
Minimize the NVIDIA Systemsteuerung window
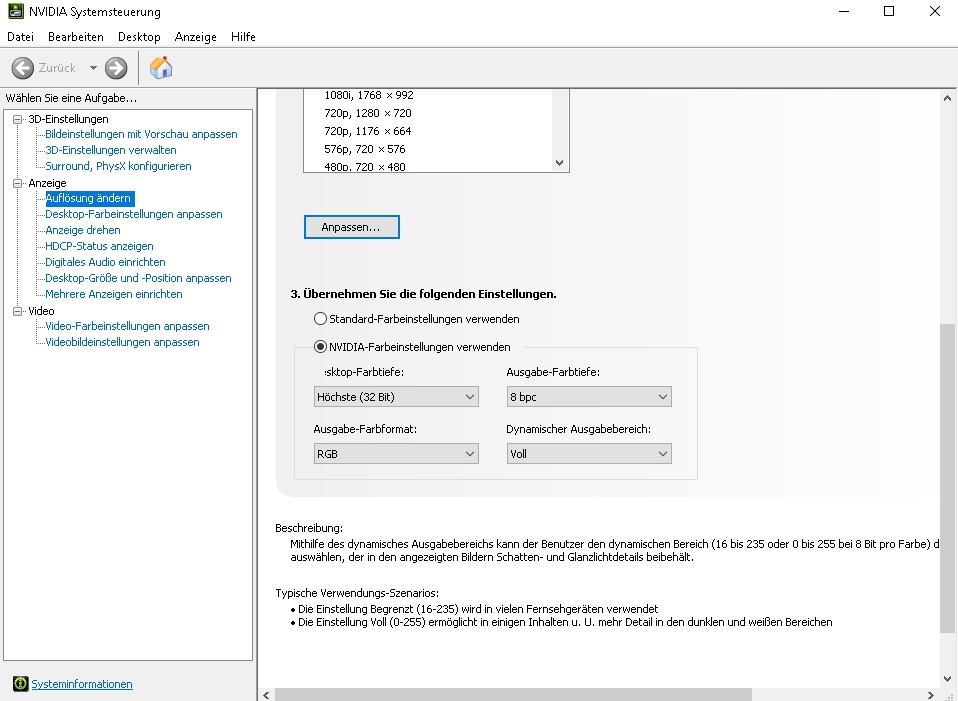tap(844, 12)
